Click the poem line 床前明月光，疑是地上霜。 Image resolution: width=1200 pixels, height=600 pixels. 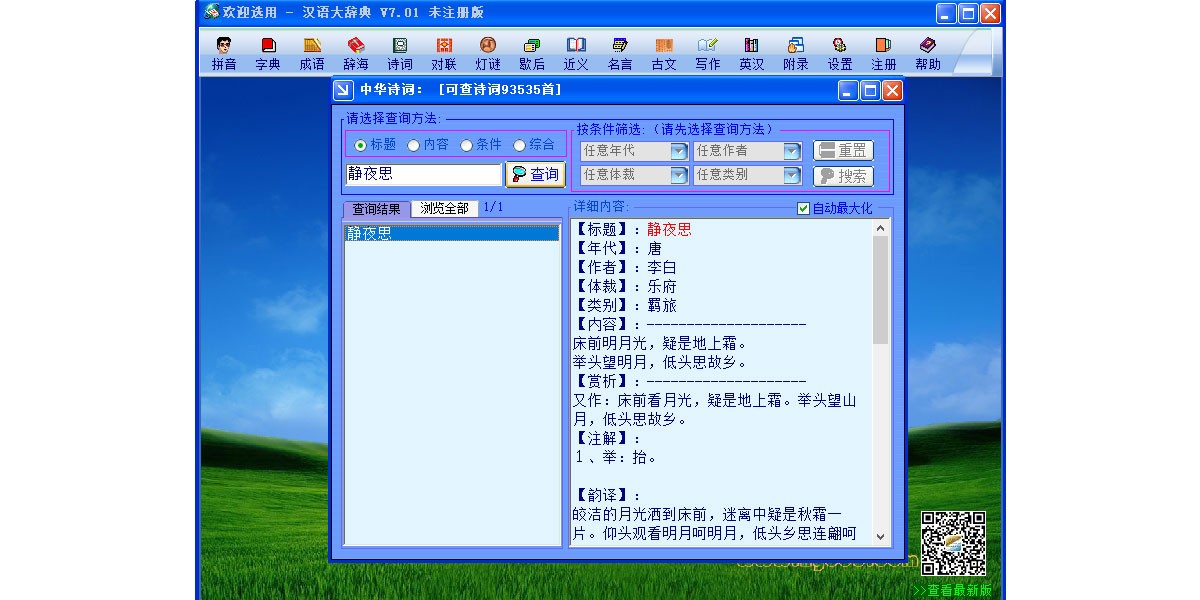(660, 343)
